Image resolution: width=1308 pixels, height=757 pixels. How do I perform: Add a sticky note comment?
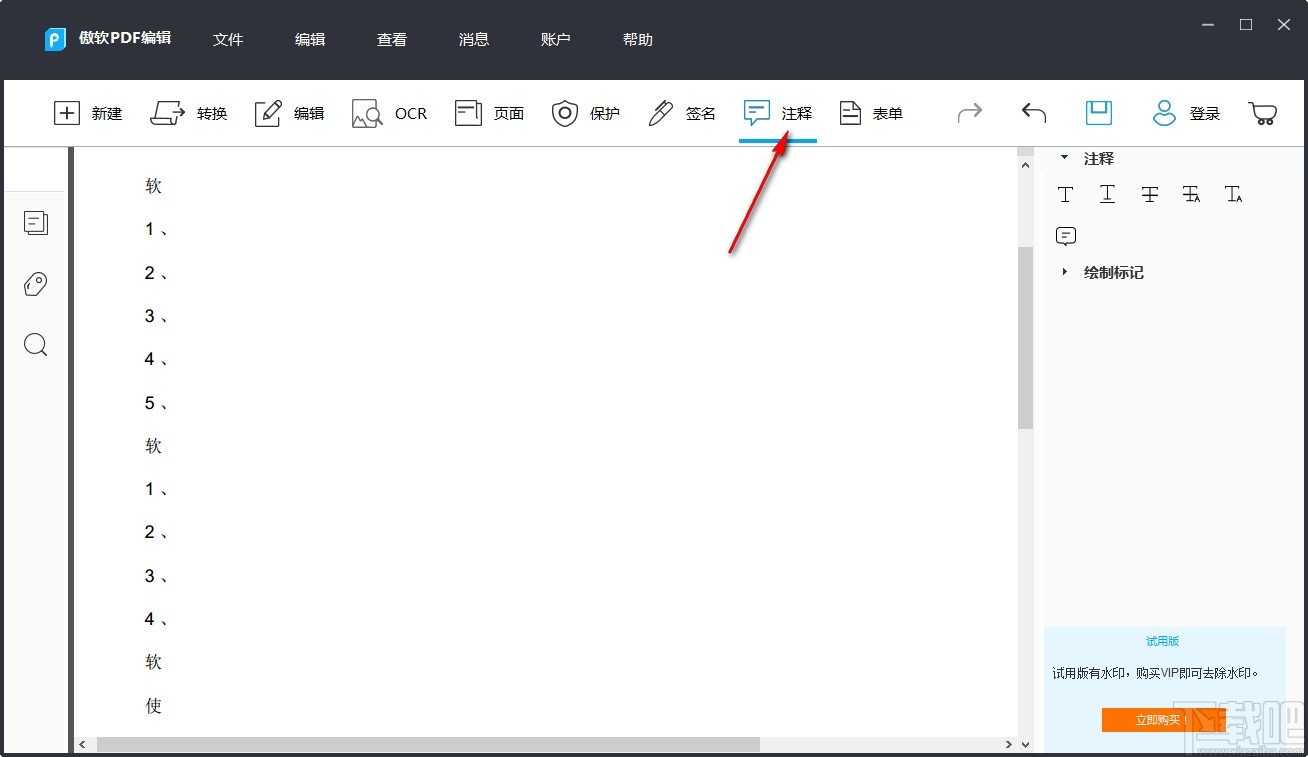click(x=1066, y=236)
